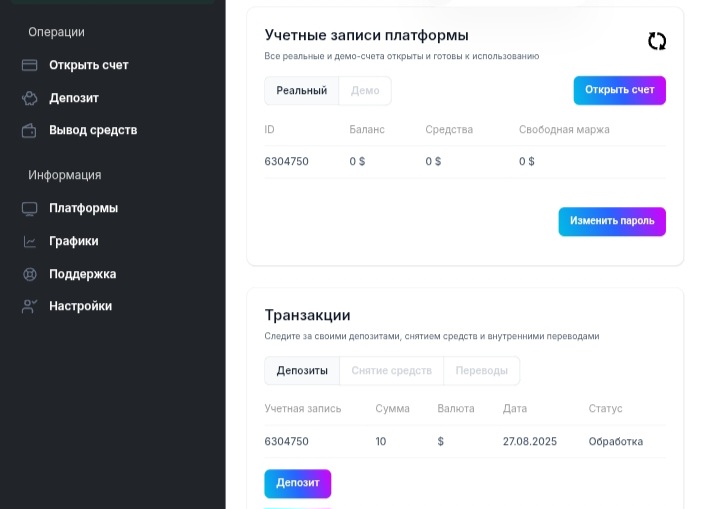The image size is (720, 509).
Task: Click the Платформы monitor icon
Action: click(30, 209)
